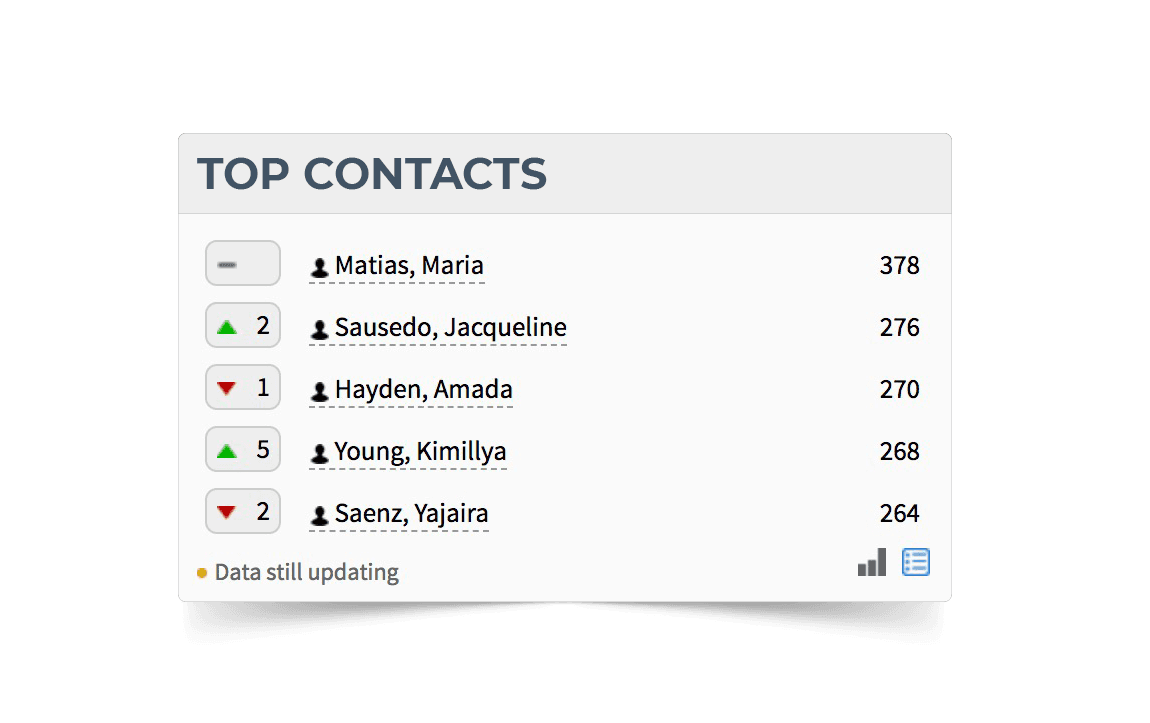Click the person icon next to Sausedo, Jacqueline
The width and height of the screenshot is (1150, 723).
click(318, 328)
